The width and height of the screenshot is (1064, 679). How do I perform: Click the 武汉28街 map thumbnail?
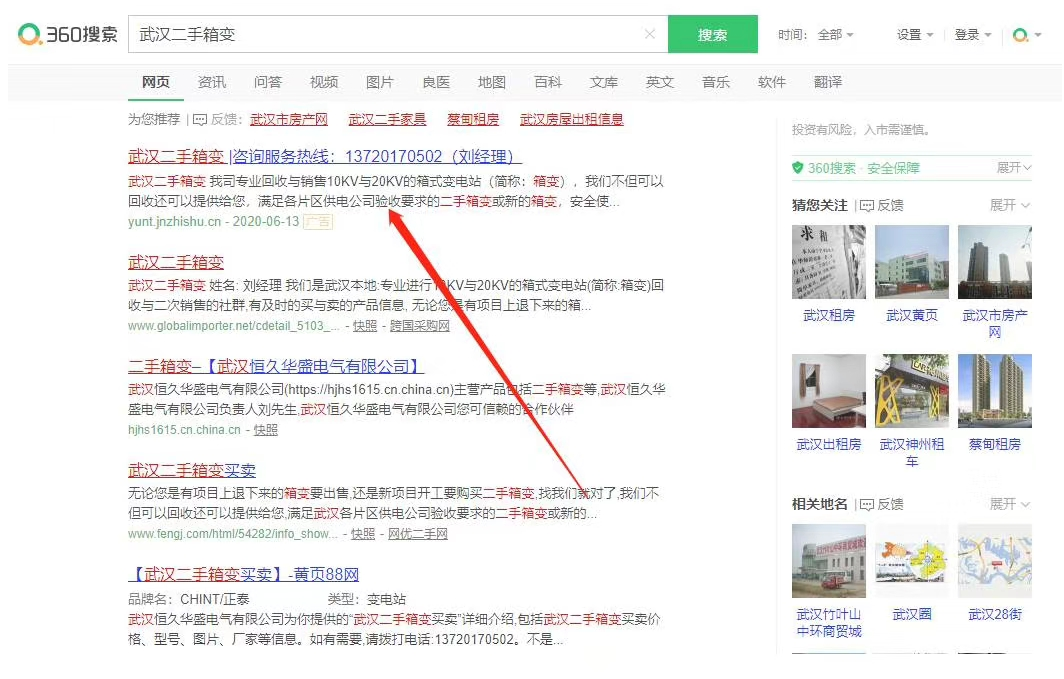pos(995,560)
